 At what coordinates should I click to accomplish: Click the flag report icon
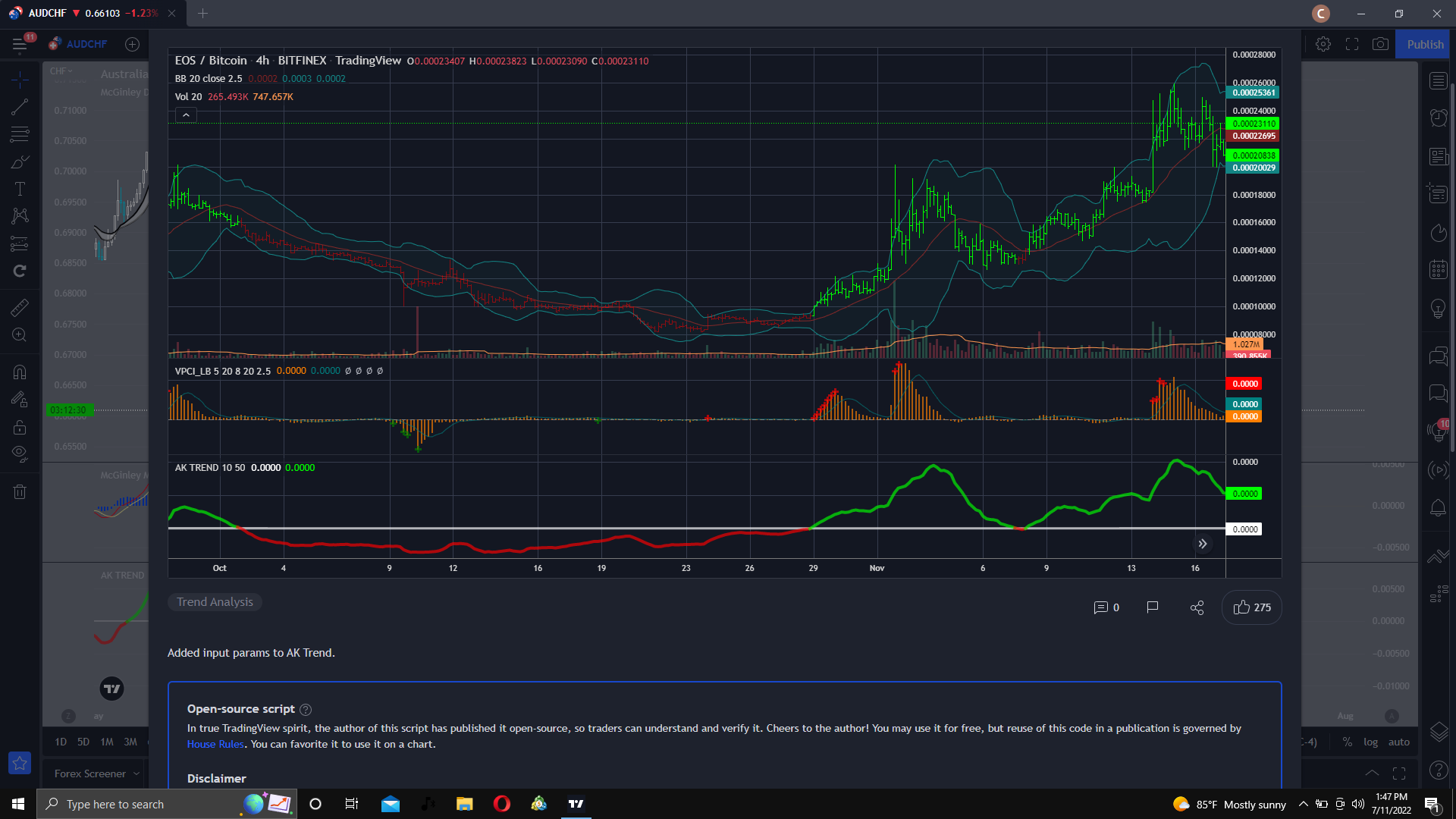click(x=1153, y=607)
